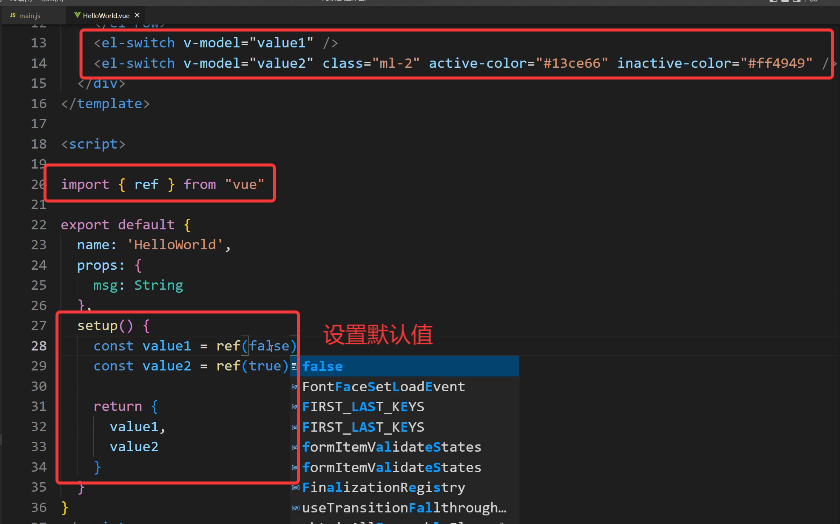840x524 pixels.
Task: Click the variable icon beside FontFaceSetLoadEvent
Action: click(x=295, y=387)
